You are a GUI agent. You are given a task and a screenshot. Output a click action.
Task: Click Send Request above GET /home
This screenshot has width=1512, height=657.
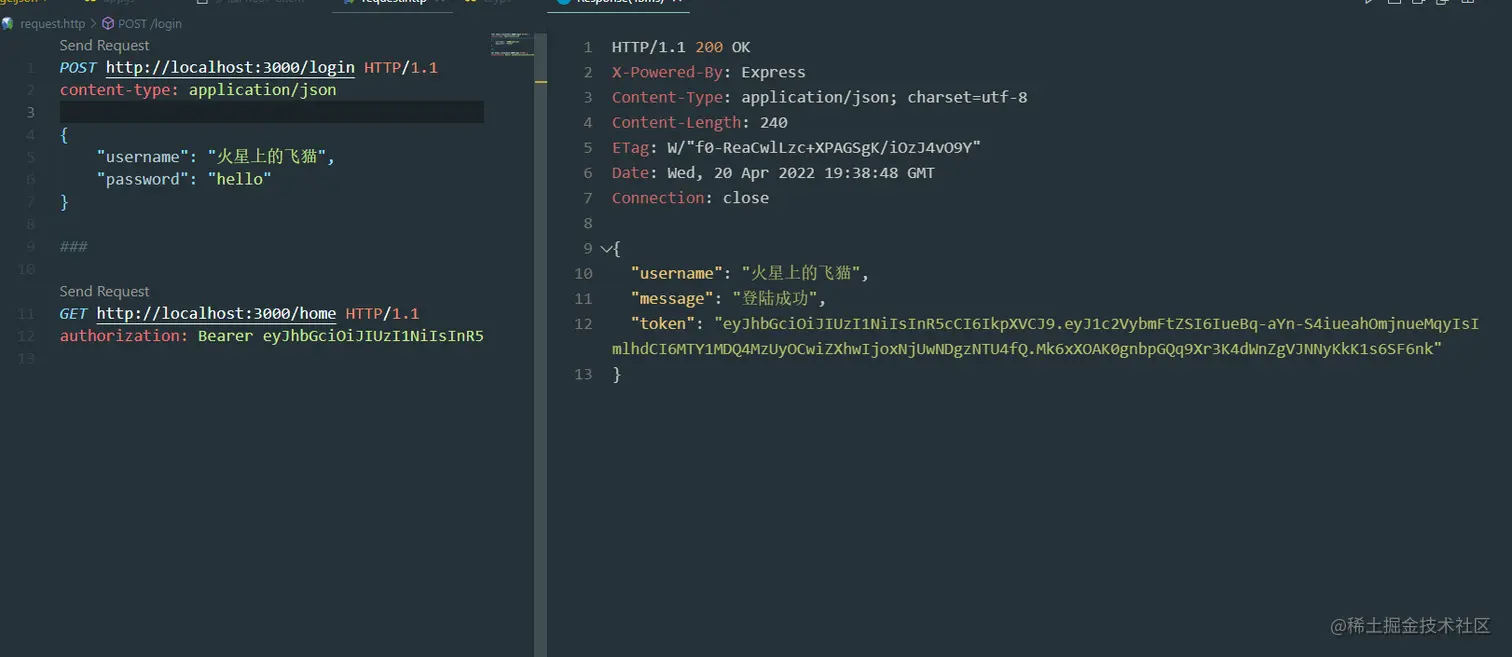coord(104,291)
